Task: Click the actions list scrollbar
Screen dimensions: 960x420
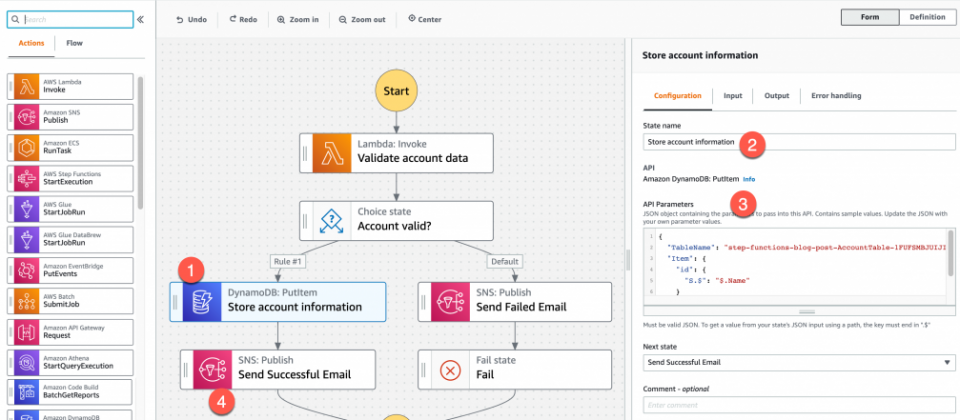Action: pyautogui.click(x=141, y=142)
